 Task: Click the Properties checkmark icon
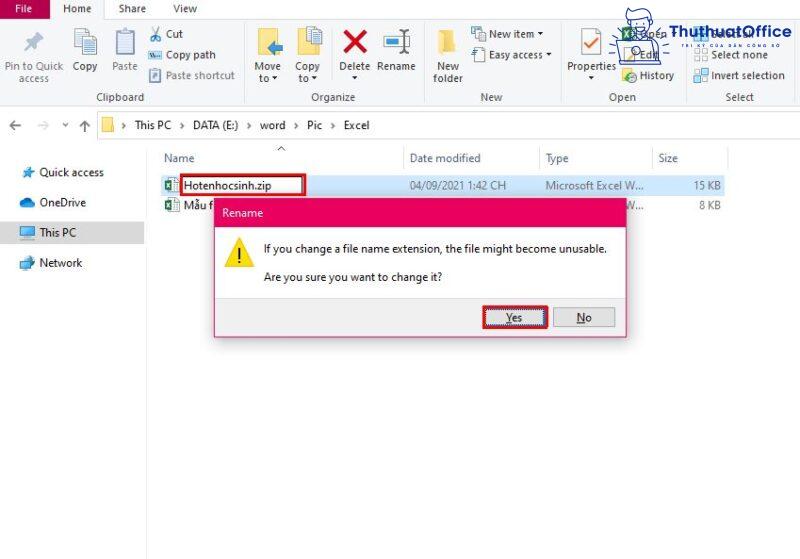pyautogui.click(x=591, y=42)
